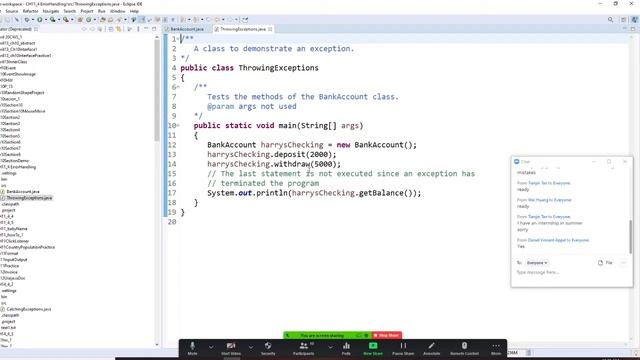640x360 pixels.
Task: Open the Security shield in Zoom toolbar
Action: (268, 348)
